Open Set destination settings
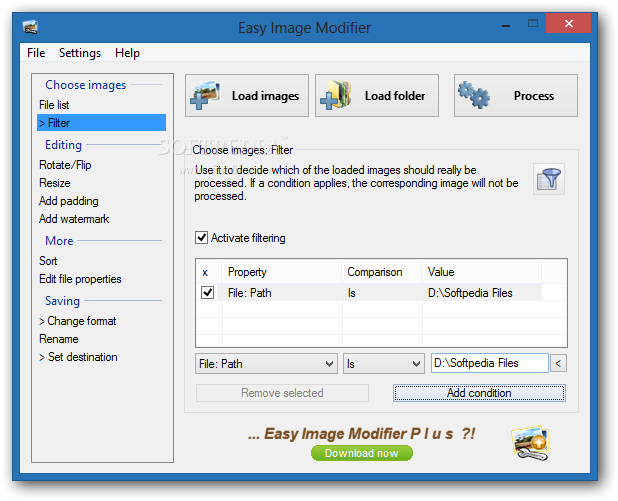Image resolution: width=618 pixels, height=501 pixels. 78,357
